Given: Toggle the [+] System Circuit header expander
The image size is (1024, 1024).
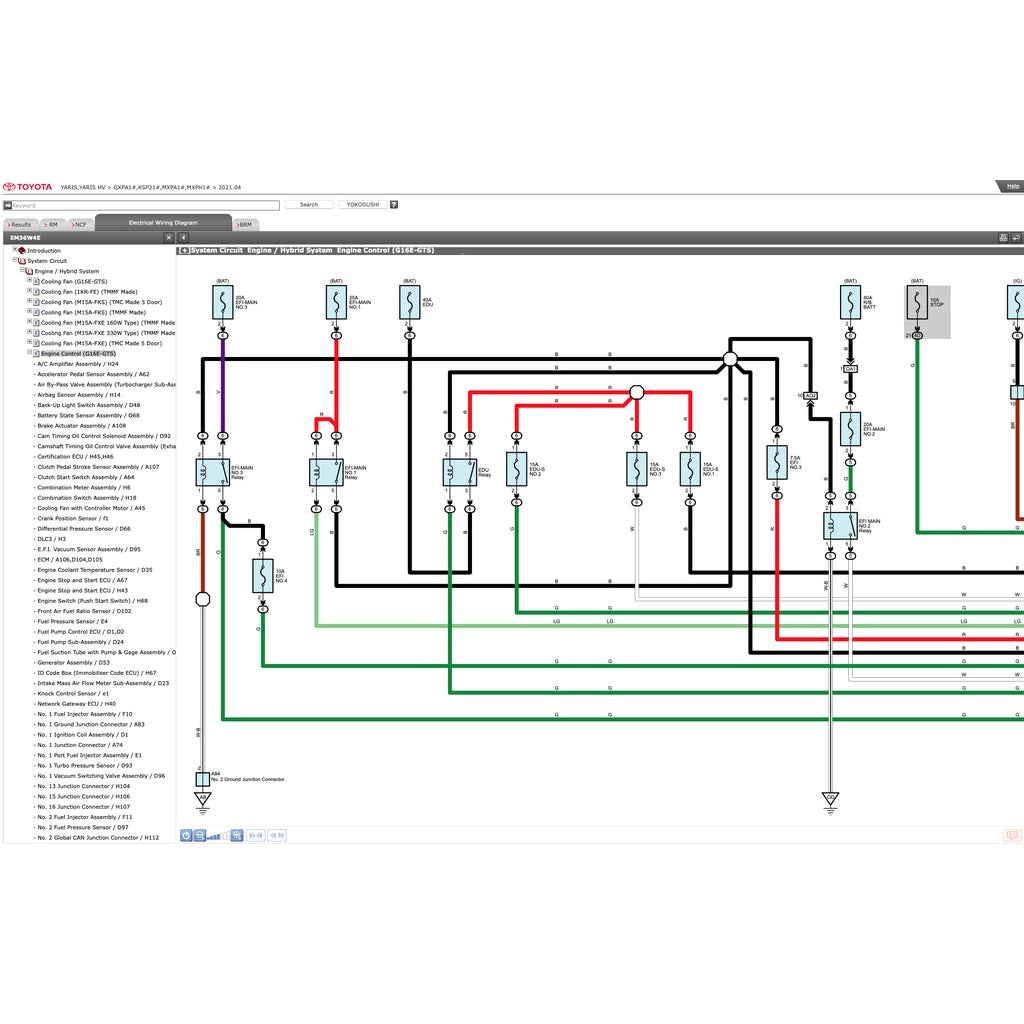Looking at the screenshot, I should (184, 250).
